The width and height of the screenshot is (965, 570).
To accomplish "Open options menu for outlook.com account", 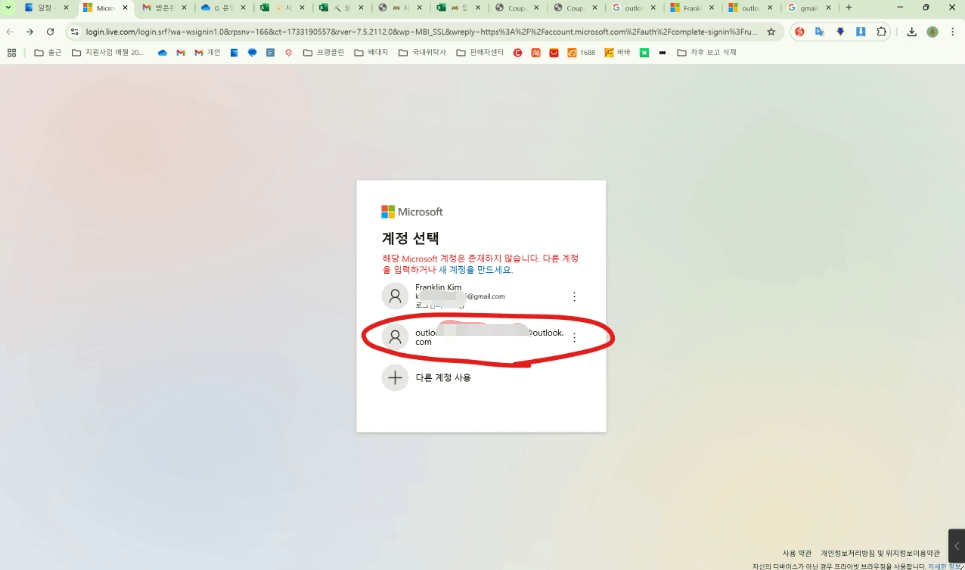I will (x=574, y=337).
